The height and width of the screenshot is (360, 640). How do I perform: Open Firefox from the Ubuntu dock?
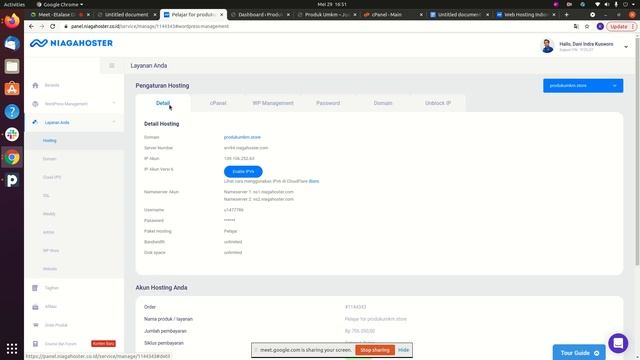tap(12, 20)
